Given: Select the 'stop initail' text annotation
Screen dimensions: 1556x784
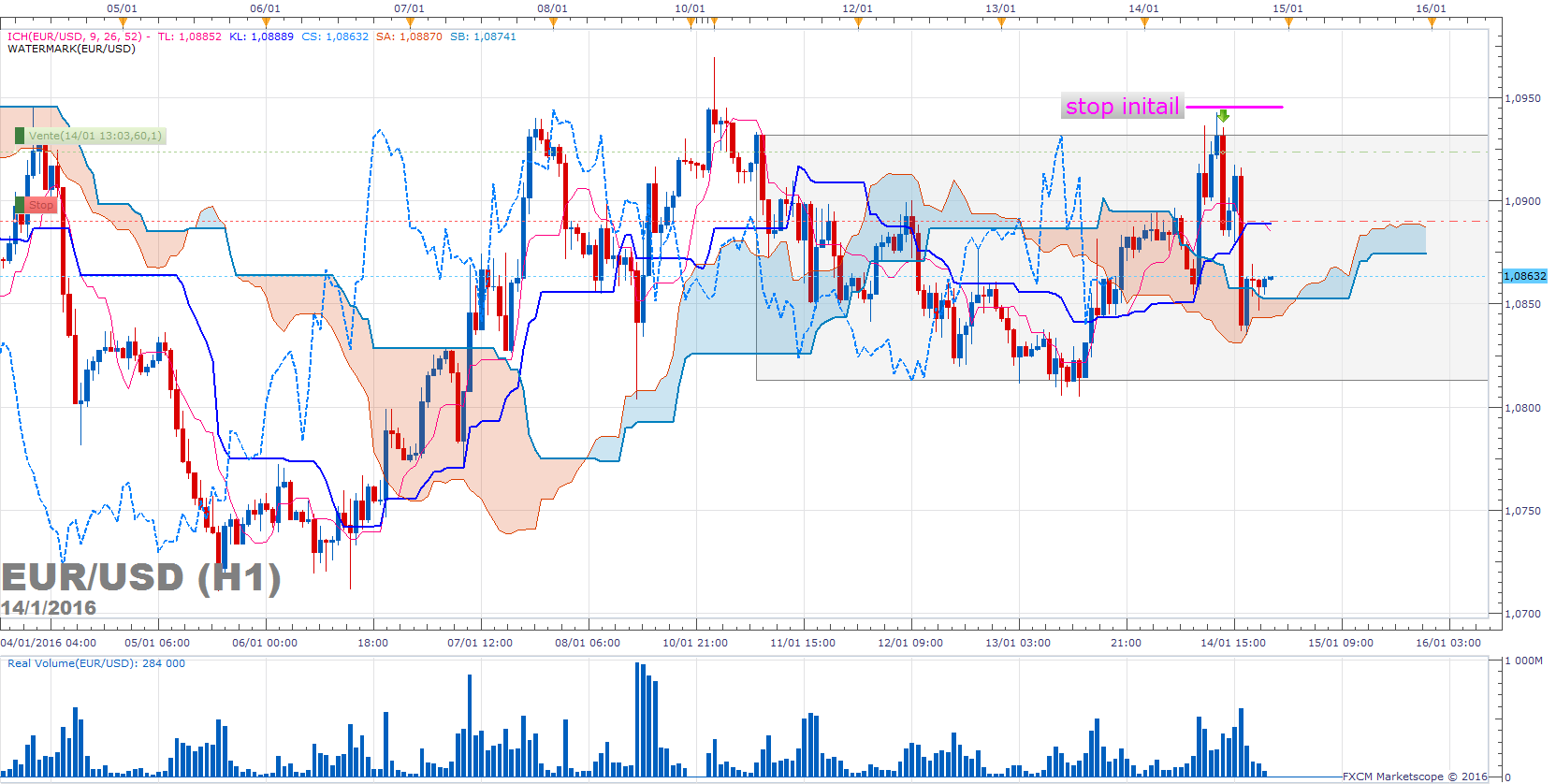Looking at the screenshot, I should pos(1122,107).
